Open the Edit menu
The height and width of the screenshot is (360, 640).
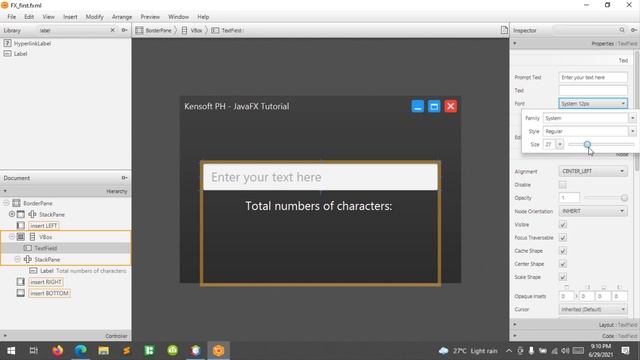coord(29,17)
